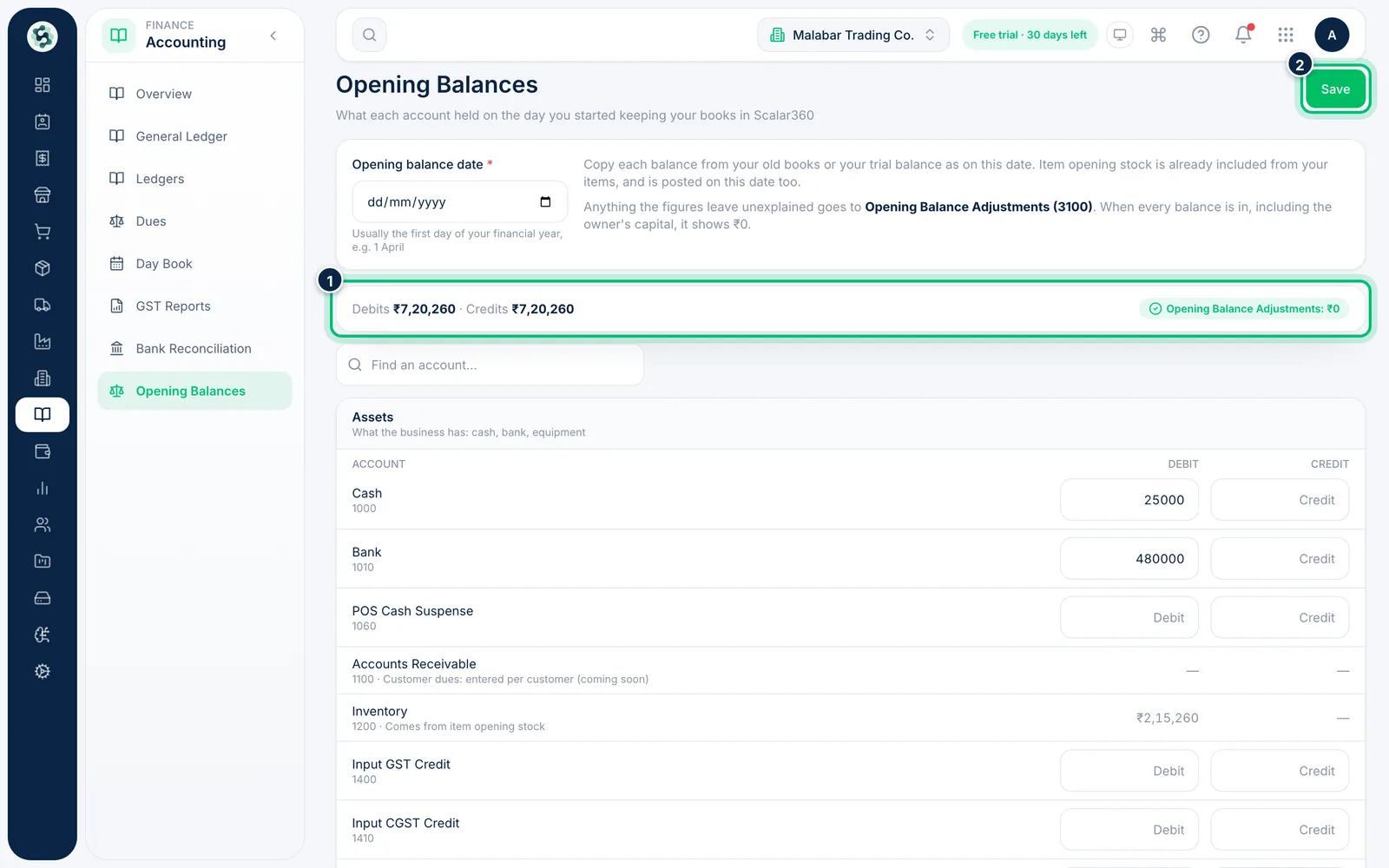Open the shopping cart icon in the rail
The height and width of the screenshot is (868, 1389).
[x=42, y=232]
